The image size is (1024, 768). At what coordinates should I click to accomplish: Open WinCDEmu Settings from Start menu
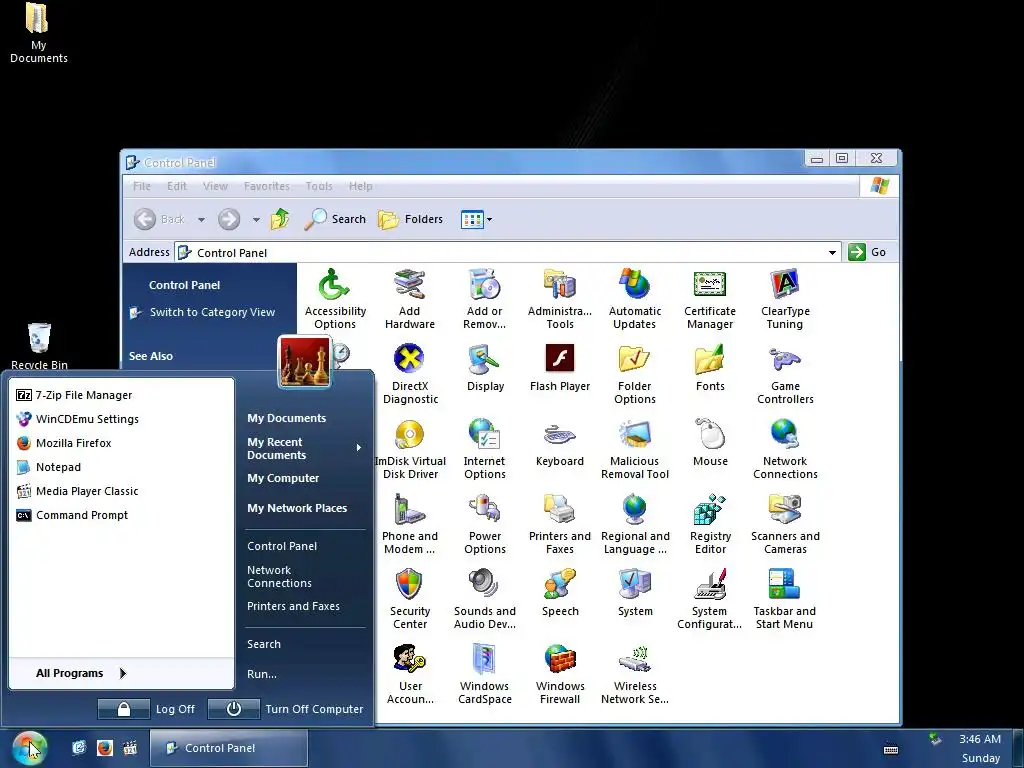click(121, 419)
